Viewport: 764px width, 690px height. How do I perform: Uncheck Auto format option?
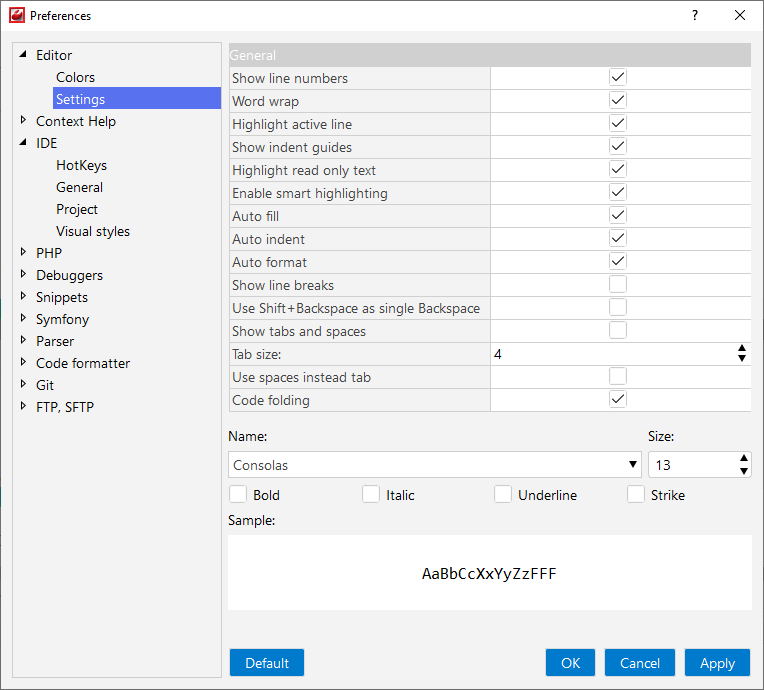pyautogui.click(x=618, y=261)
